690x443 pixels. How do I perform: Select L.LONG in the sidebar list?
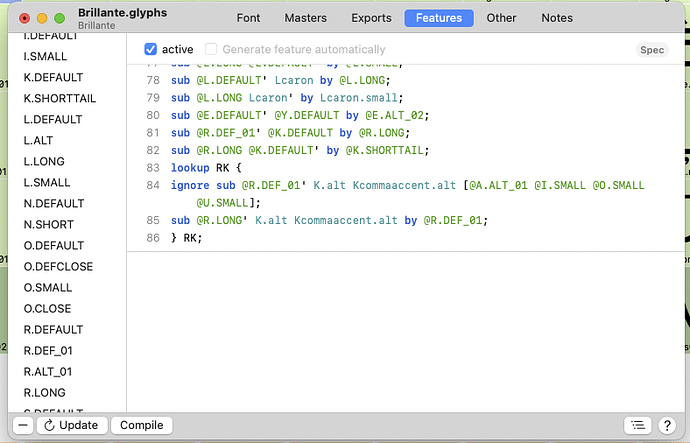pos(43,161)
